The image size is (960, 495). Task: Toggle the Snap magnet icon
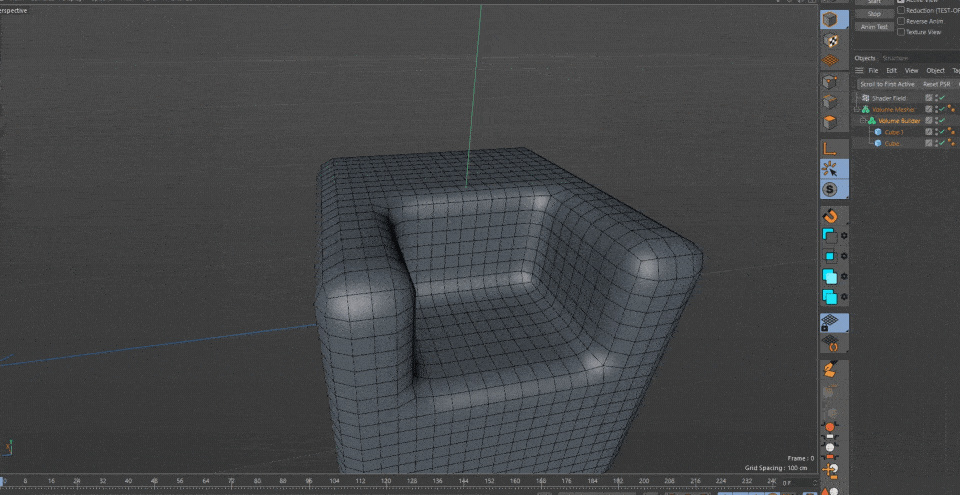pyautogui.click(x=829, y=216)
